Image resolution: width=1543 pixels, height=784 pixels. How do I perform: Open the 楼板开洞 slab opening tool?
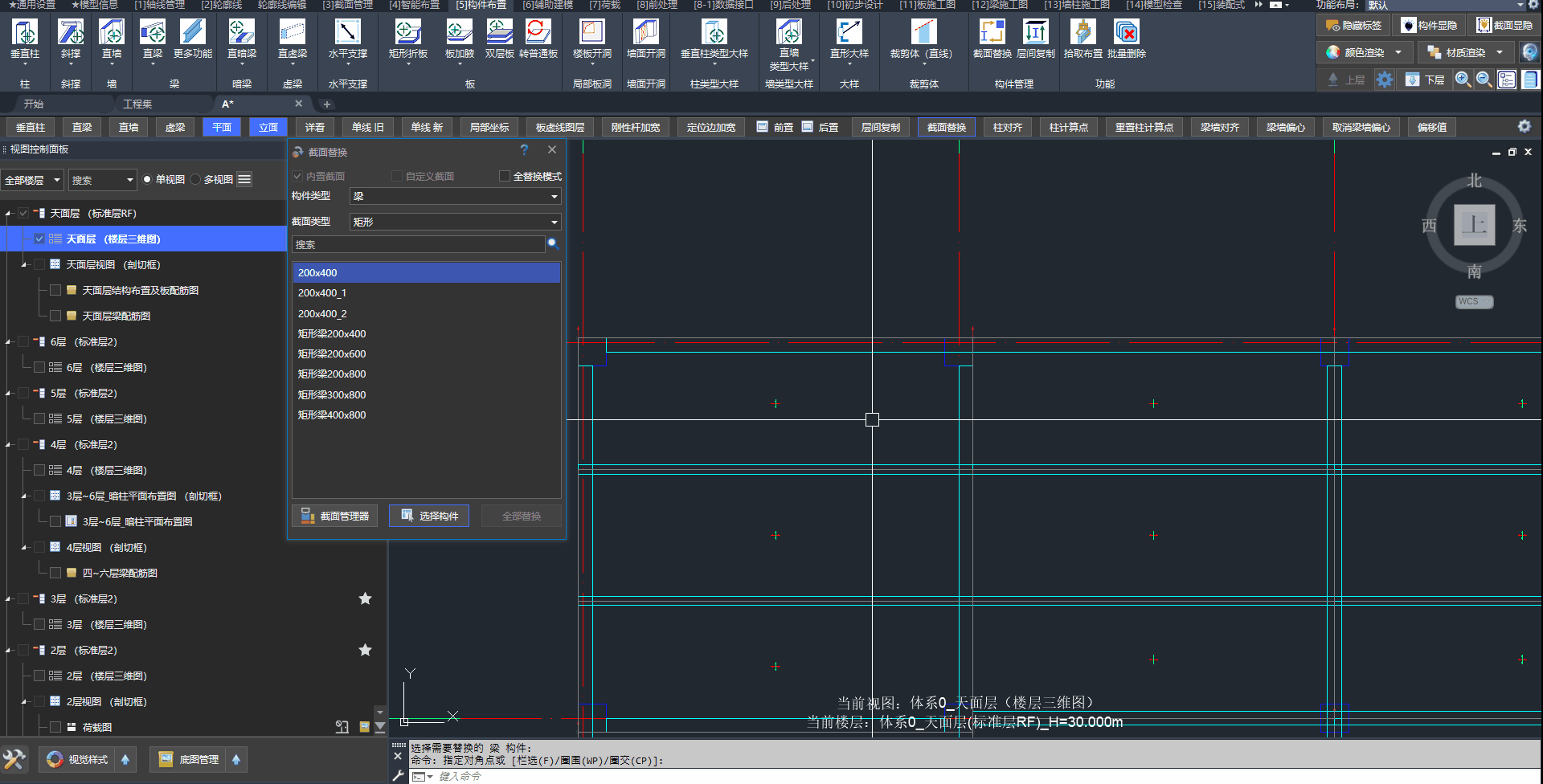point(591,34)
